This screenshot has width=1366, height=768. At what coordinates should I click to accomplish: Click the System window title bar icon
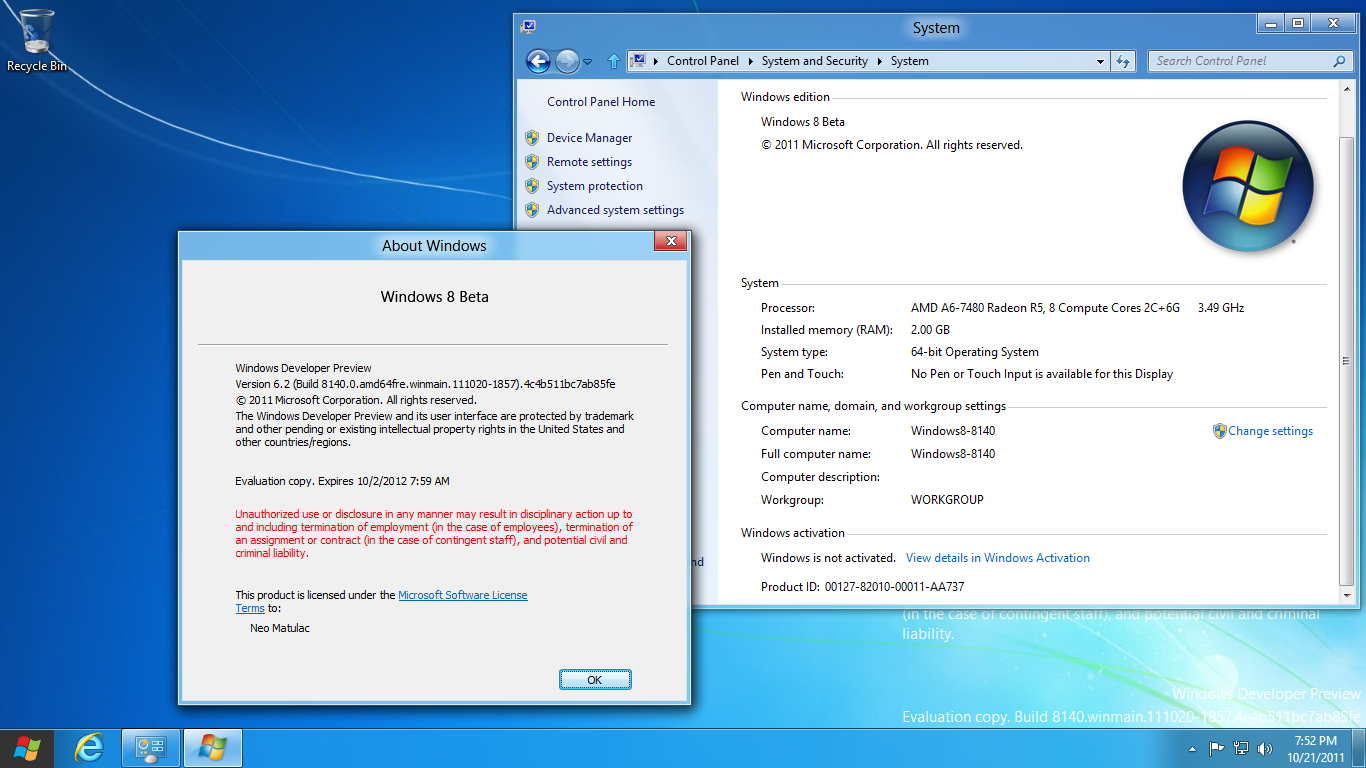pyautogui.click(x=528, y=27)
